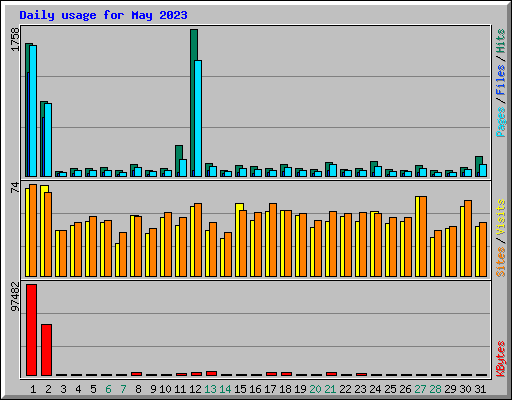Screen dimensions: 512x400
Task: Click day label 17 on the x-axis
Action: (270, 389)
